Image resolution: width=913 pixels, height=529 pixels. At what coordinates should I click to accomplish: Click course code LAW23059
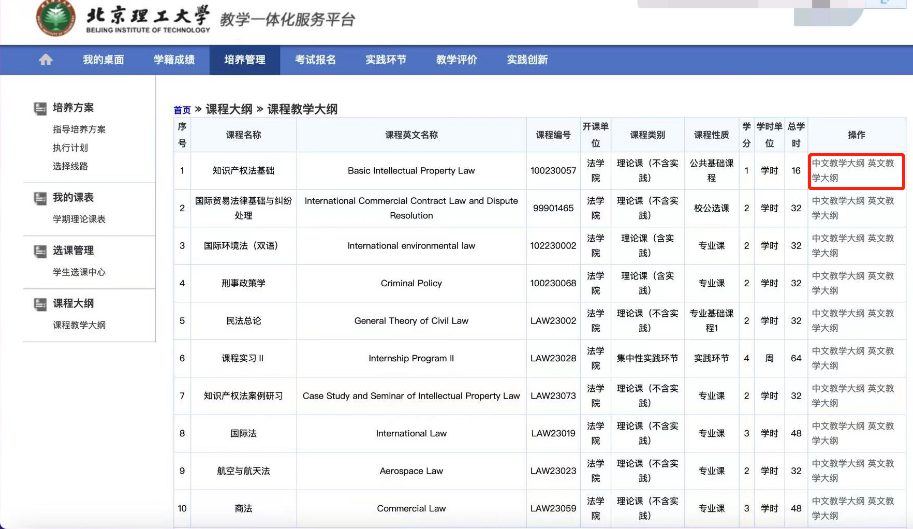point(553,509)
